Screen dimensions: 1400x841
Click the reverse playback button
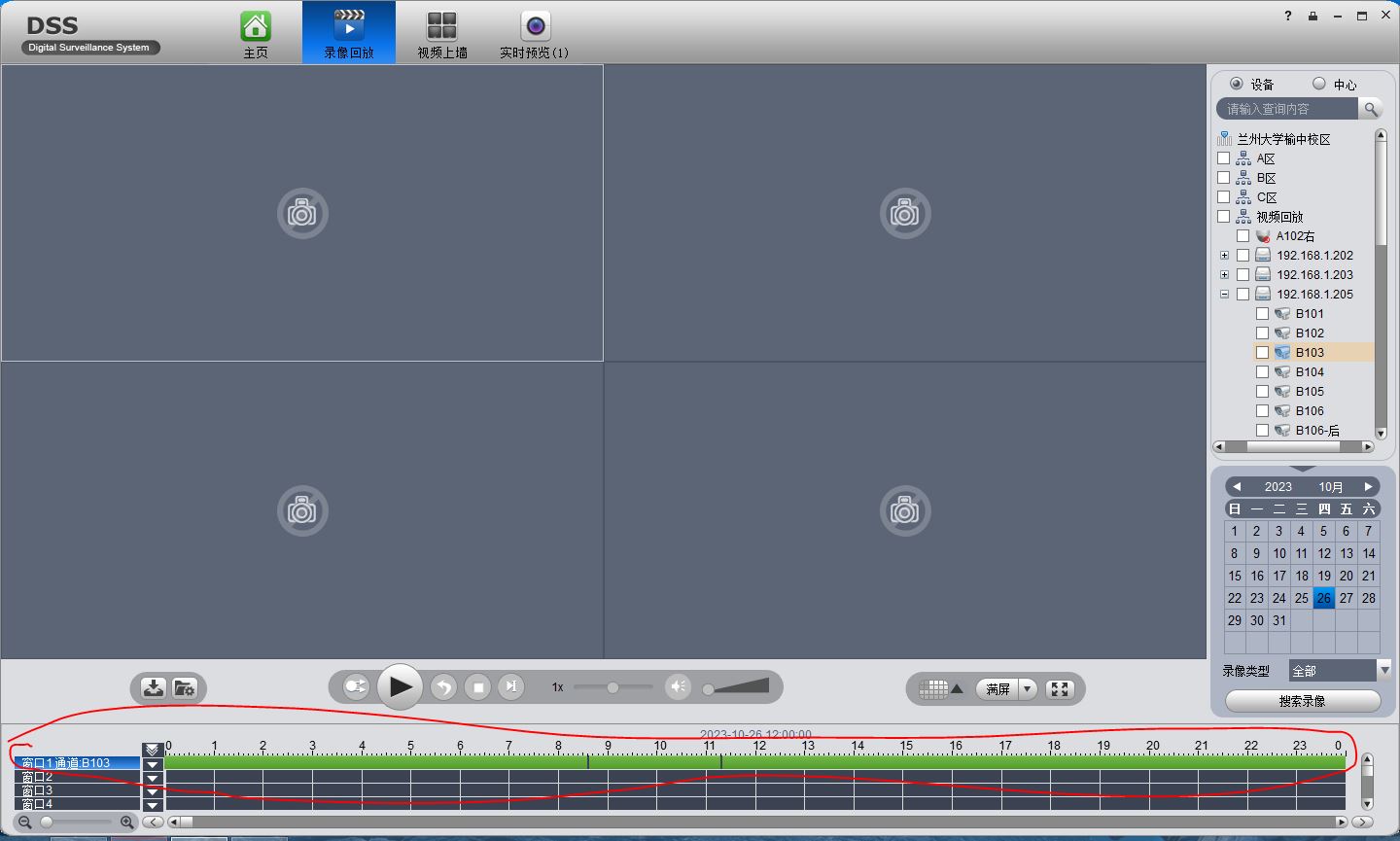pos(443,687)
